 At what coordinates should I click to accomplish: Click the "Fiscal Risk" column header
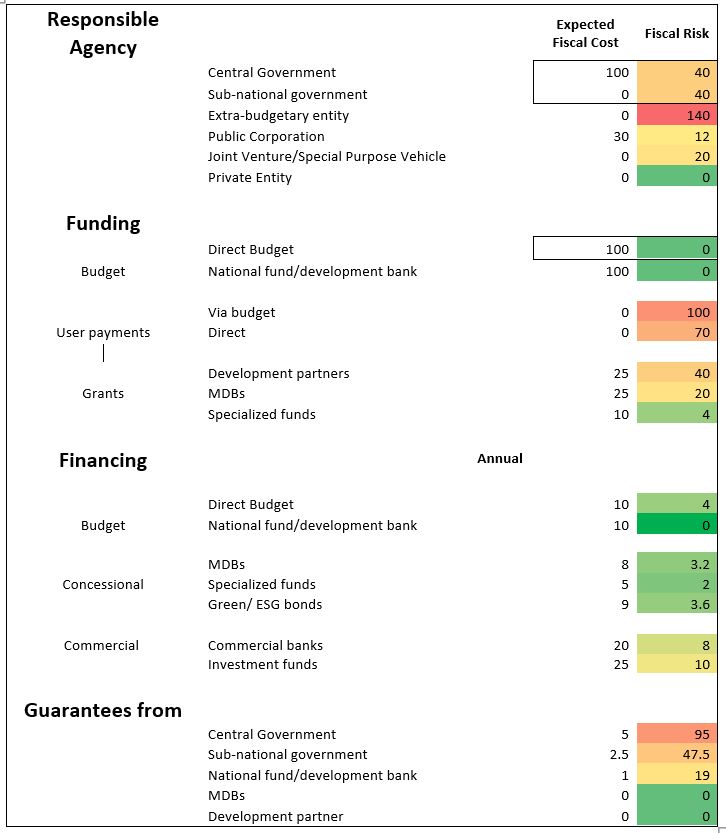[x=676, y=34]
